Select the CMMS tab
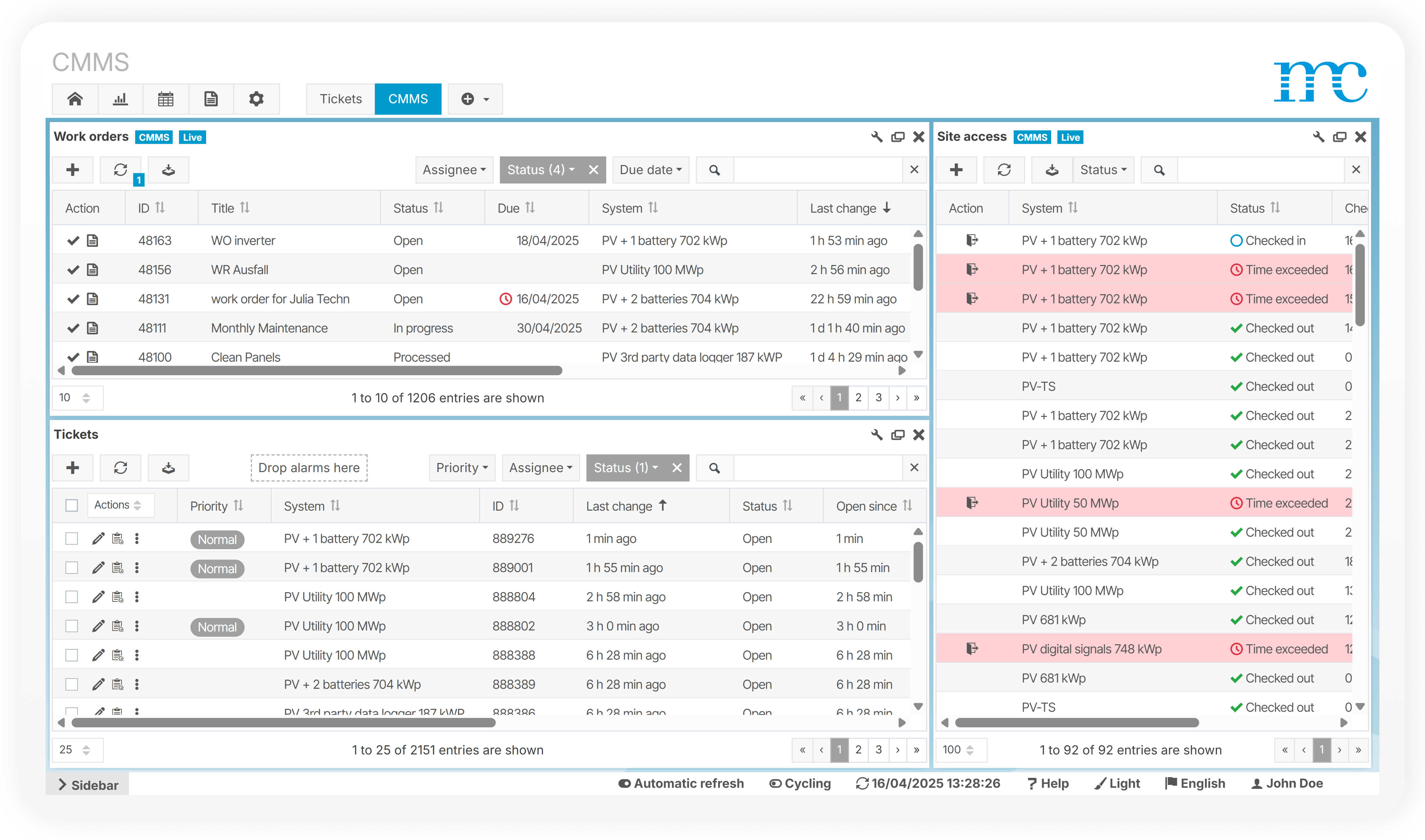This screenshot has height=840, width=1425. click(x=408, y=99)
